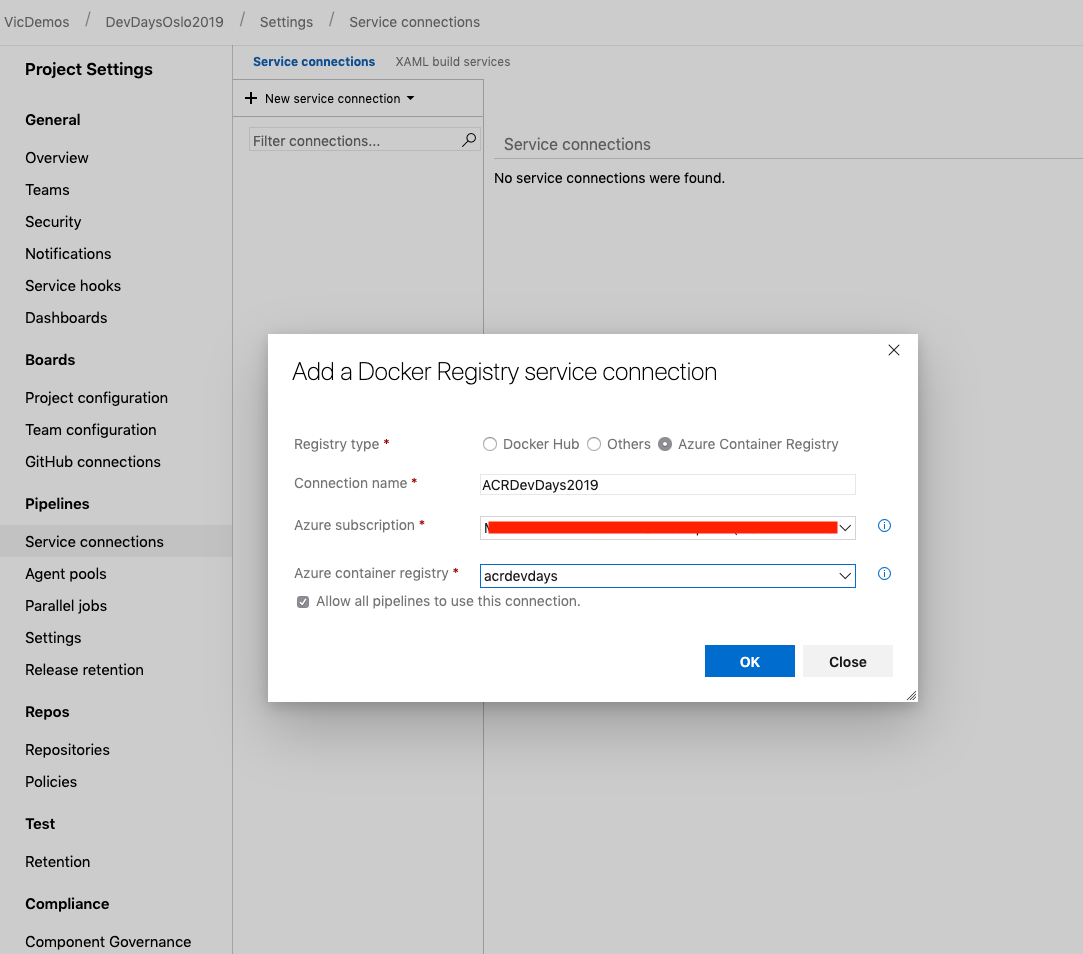This screenshot has width=1083, height=954.
Task: Select the Docker Hub registry type
Action: (490, 444)
